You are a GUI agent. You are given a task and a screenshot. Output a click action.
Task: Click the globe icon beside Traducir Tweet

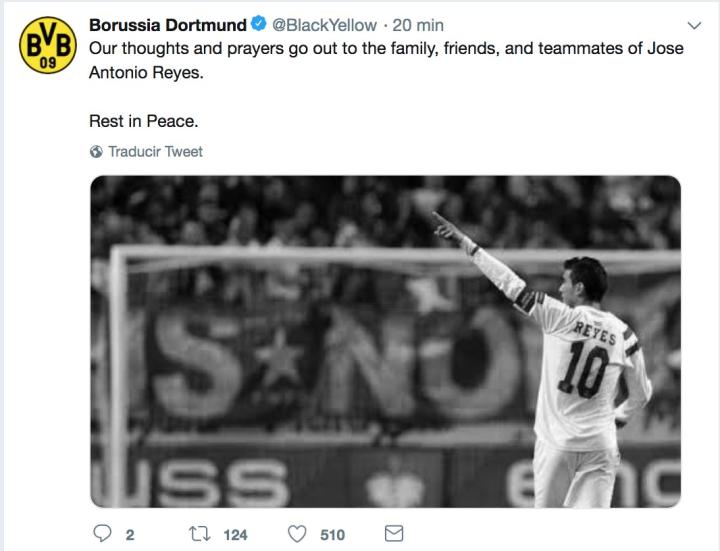[96, 152]
